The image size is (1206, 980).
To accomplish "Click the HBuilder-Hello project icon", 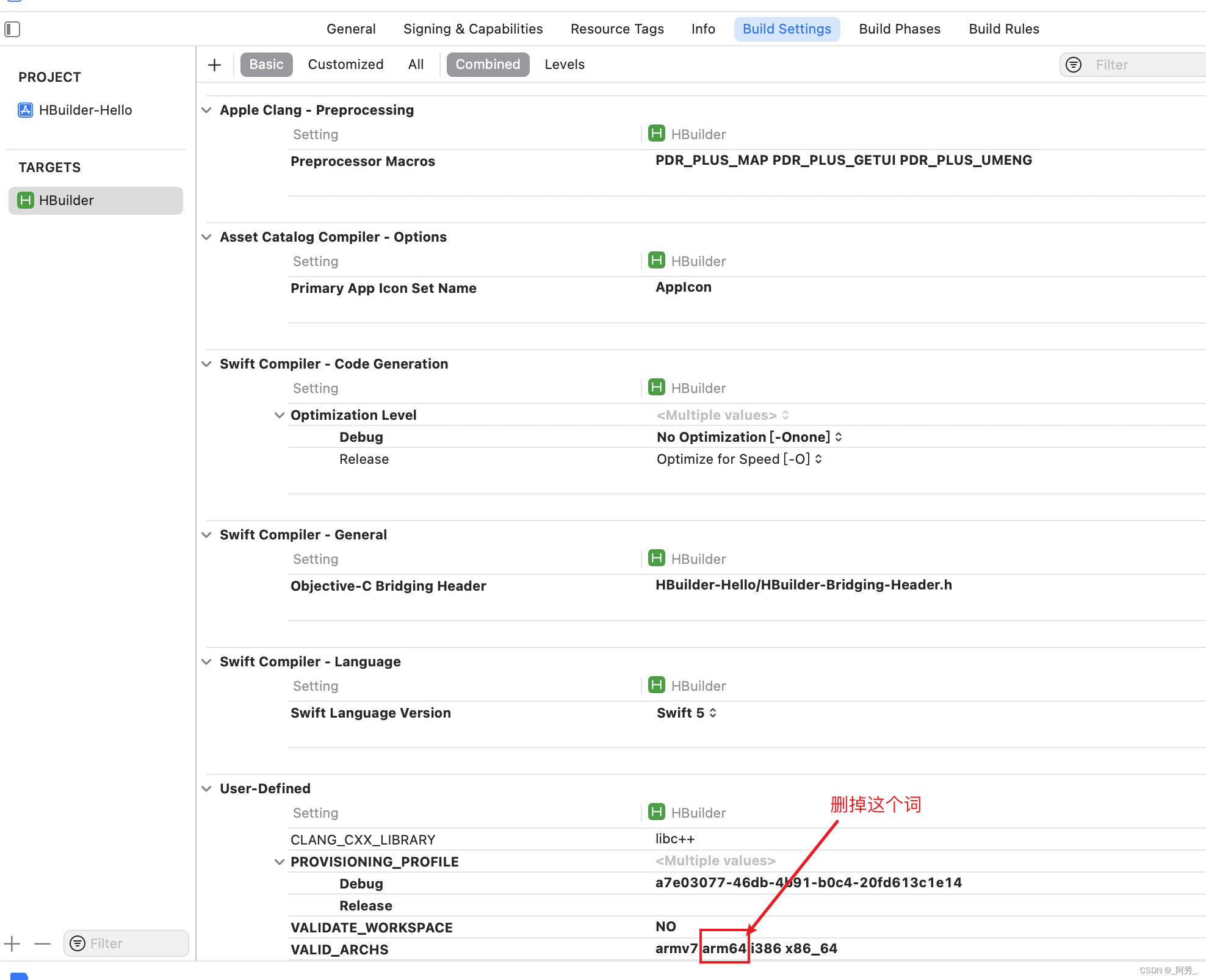I will [26, 110].
